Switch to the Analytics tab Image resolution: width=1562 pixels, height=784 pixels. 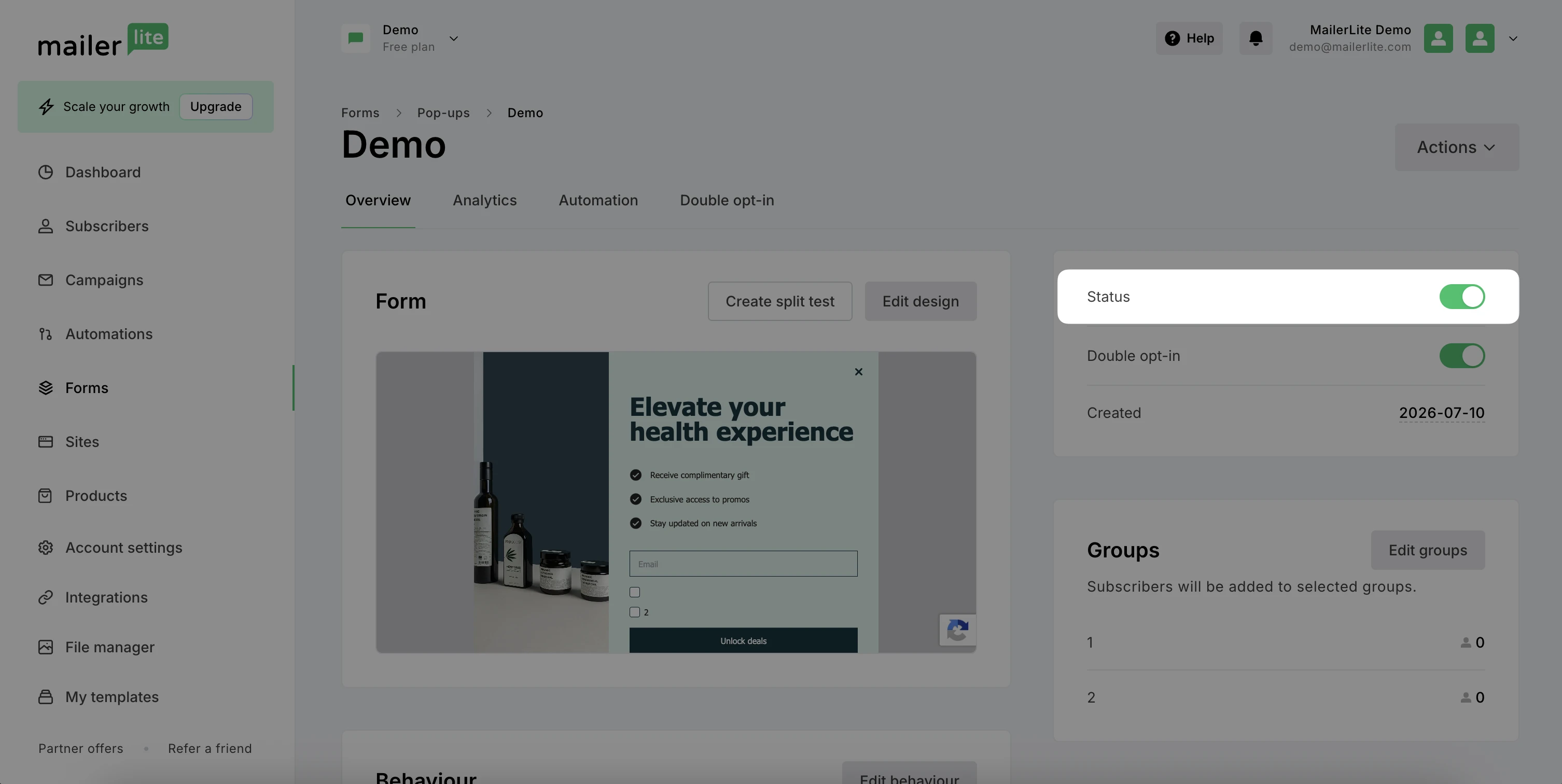coord(484,201)
